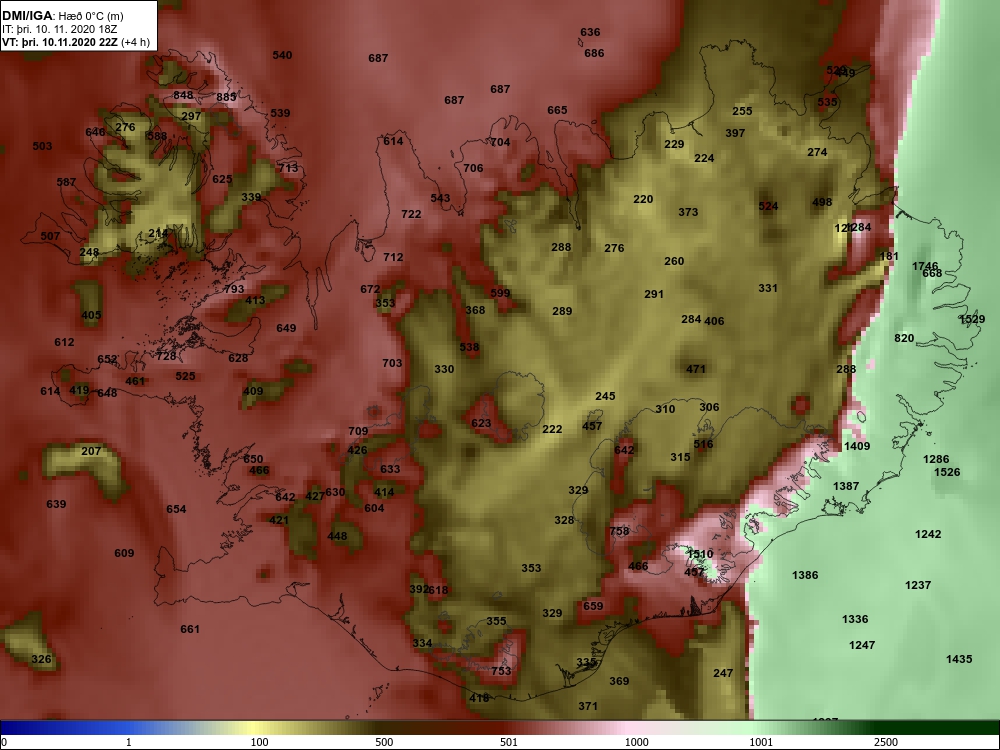Click the map value "713"
1000x750 pixels.
click(288, 168)
